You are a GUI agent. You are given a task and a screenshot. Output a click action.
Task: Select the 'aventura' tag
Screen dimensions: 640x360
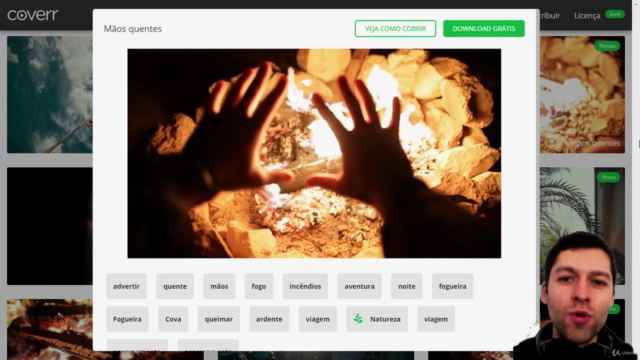point(359,286)
